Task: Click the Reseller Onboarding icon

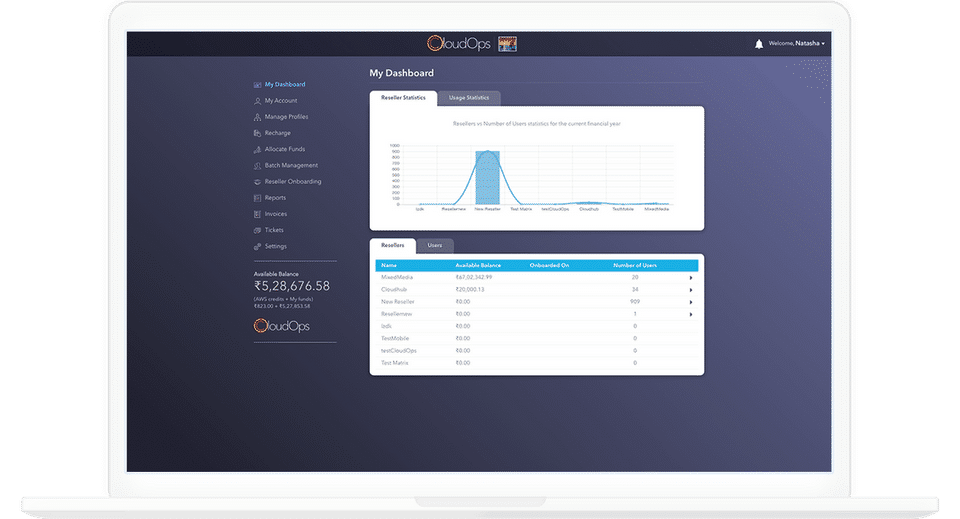Action: [257, 182]
